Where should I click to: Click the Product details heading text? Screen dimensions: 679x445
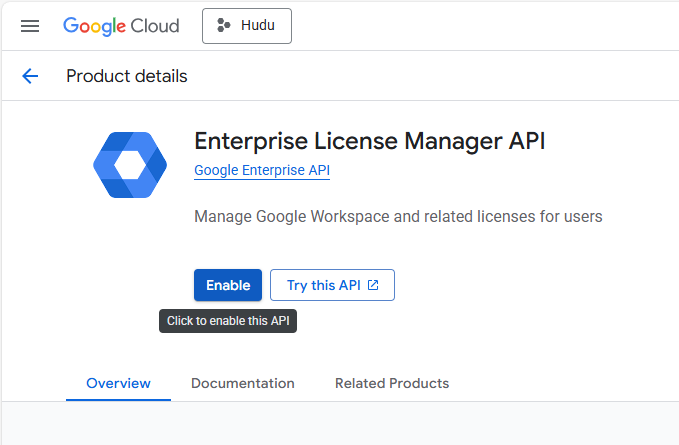[x=127, y=76]
